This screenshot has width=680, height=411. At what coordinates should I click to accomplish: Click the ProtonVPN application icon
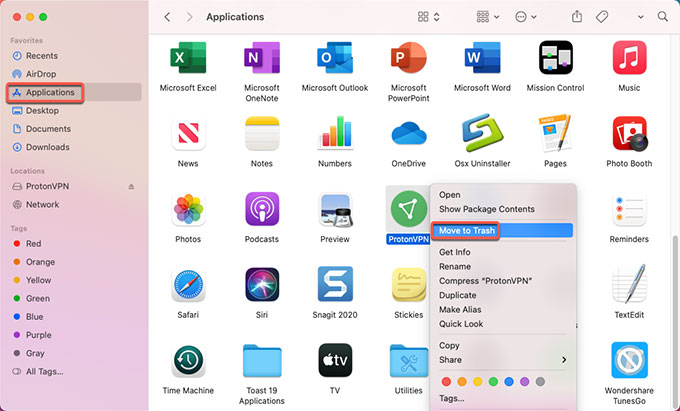(406, 208)
